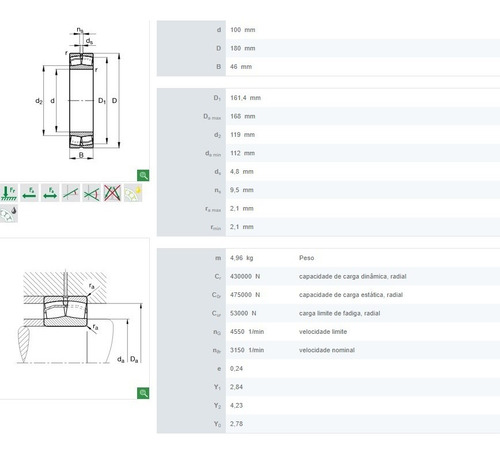Image resolution: width=500 pixels, height=454 pixels.
Task: Select the mass value 4,96 kg
Action: [x=242, y=258]
